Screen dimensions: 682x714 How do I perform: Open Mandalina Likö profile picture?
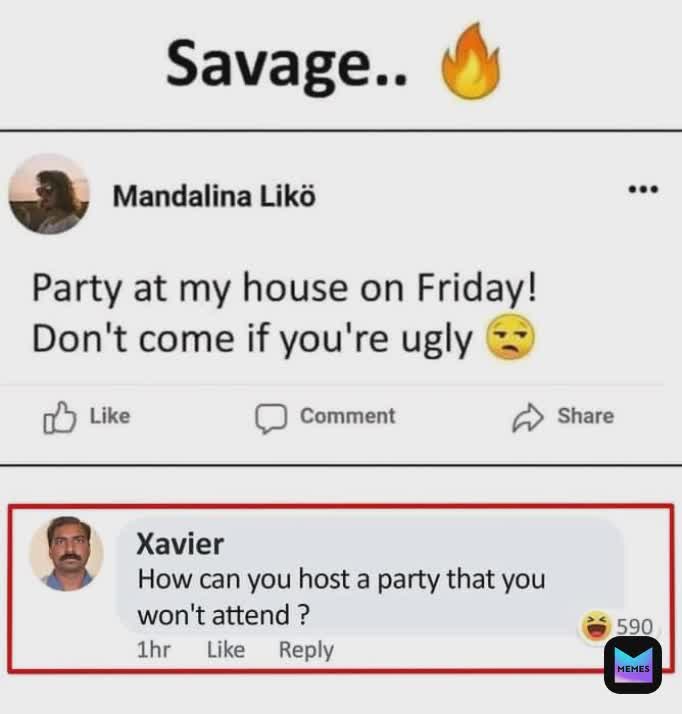click(x=49, y=194)
